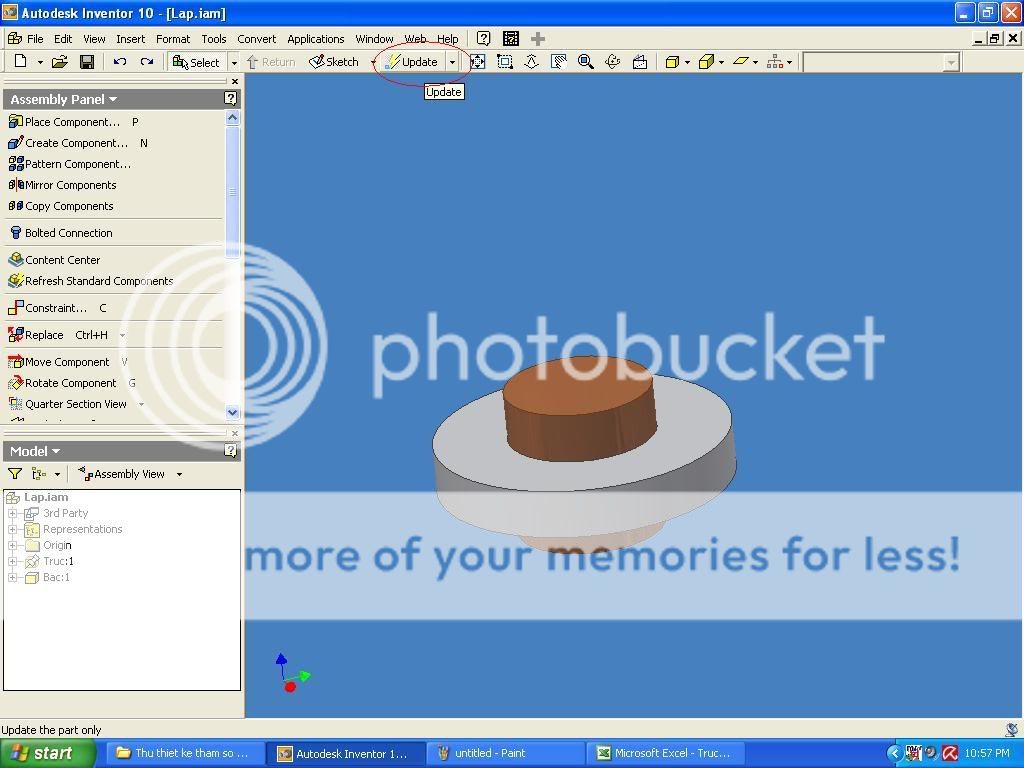Open the display mode dropdown arrow
The width and height of the screenshot is (1024, 768).
pyautogui.click(x=687, y=62)
